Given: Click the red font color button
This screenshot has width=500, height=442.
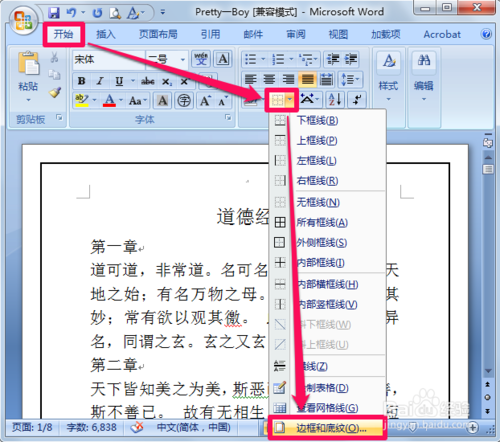Looking at the screenshot, I should [109, 100].
